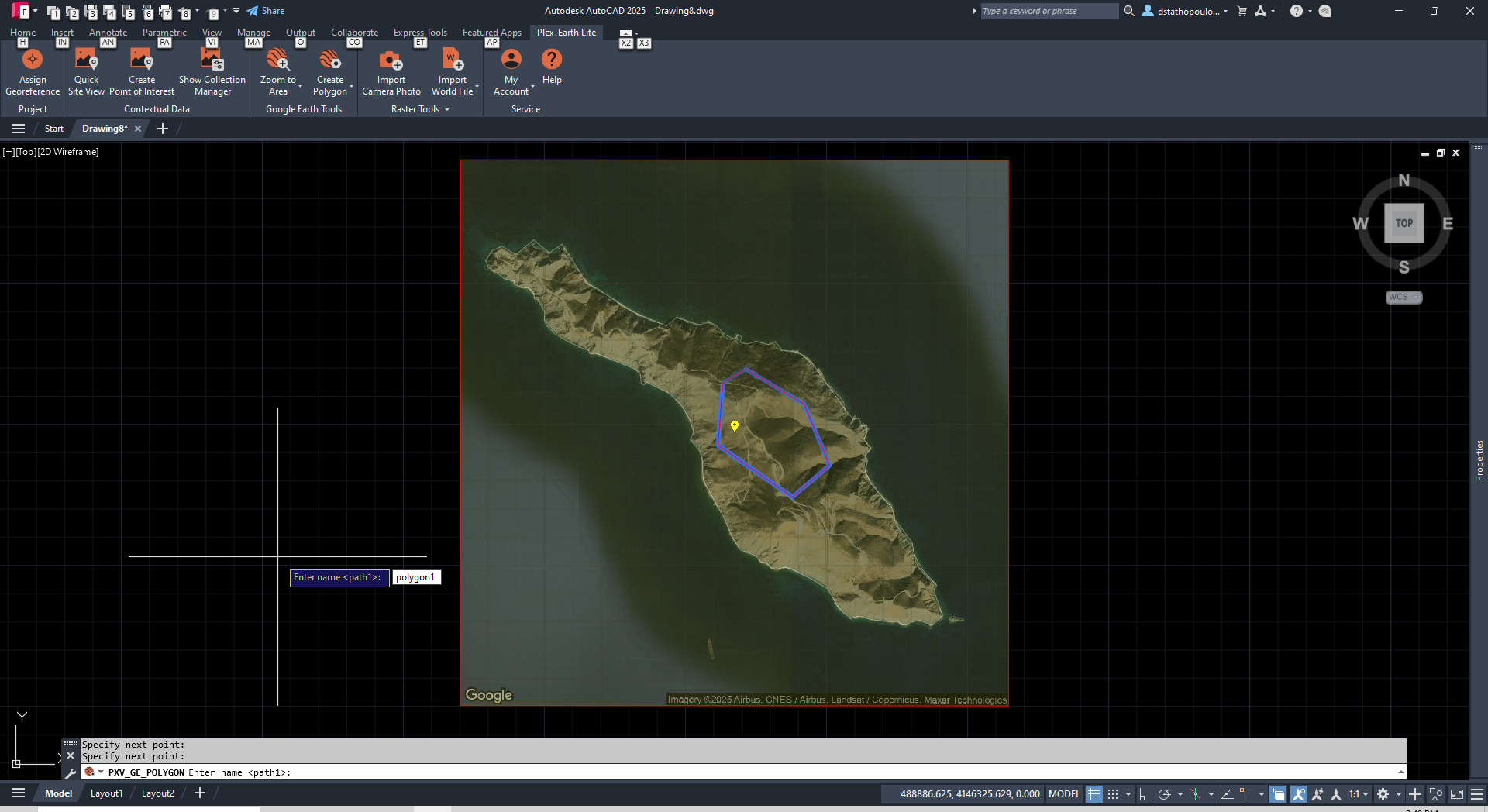
Task: Open the snap mode settings dropdown arrow
Action: pyautogui.click(x=1128, y=794)
